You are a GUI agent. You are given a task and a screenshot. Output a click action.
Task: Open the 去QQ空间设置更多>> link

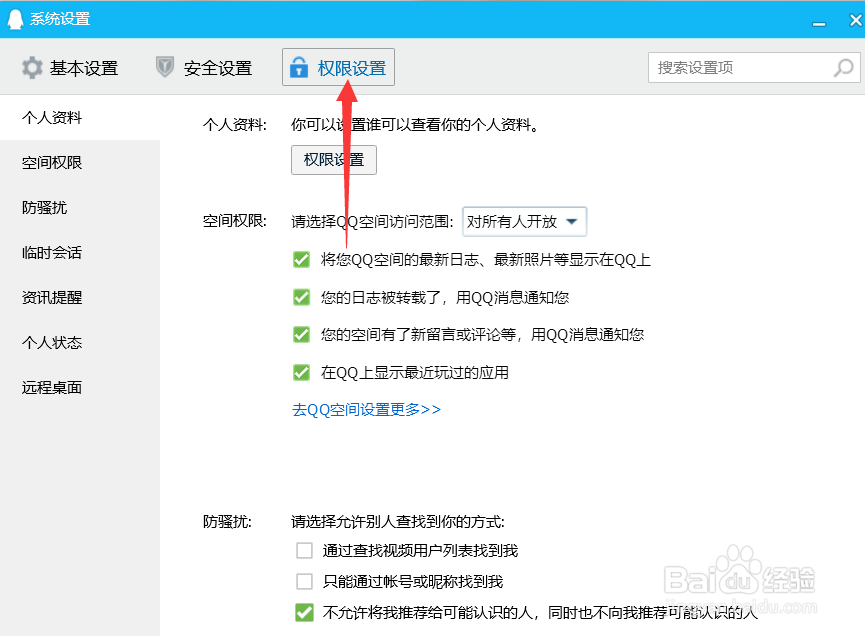pos(366,410)
